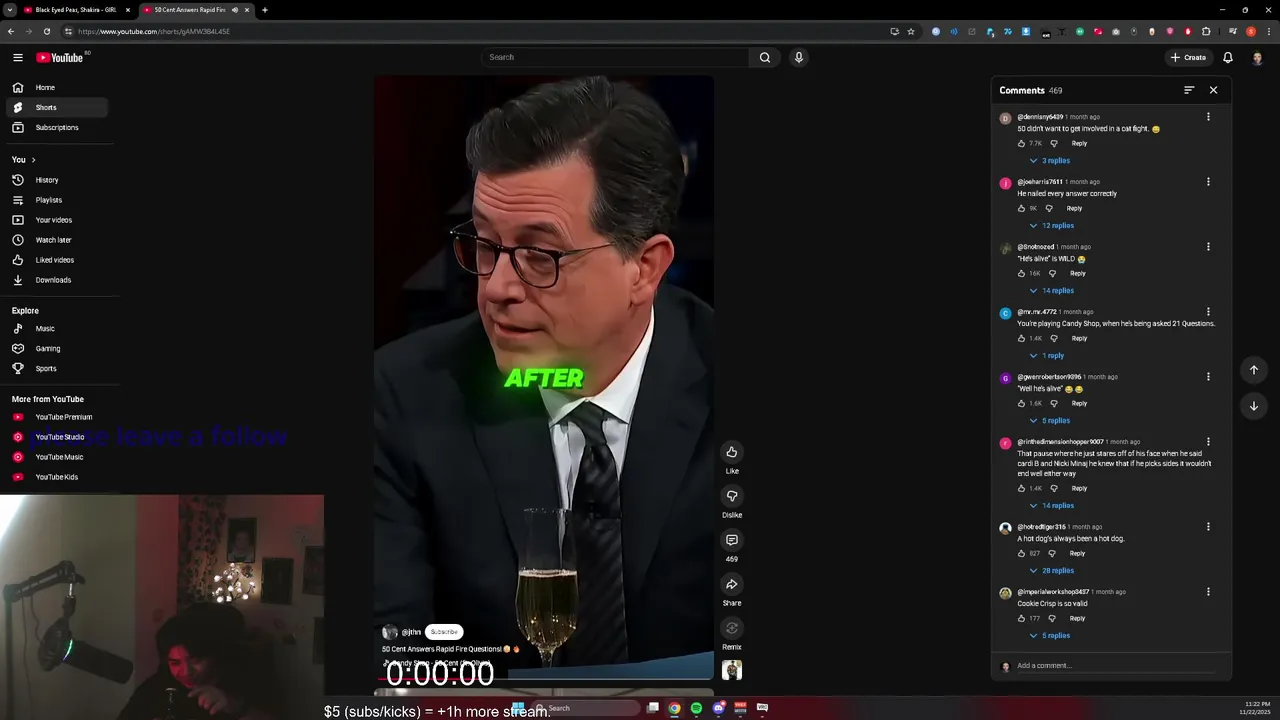
Task: Click the YouTube logo
Action: pos(60,57)
